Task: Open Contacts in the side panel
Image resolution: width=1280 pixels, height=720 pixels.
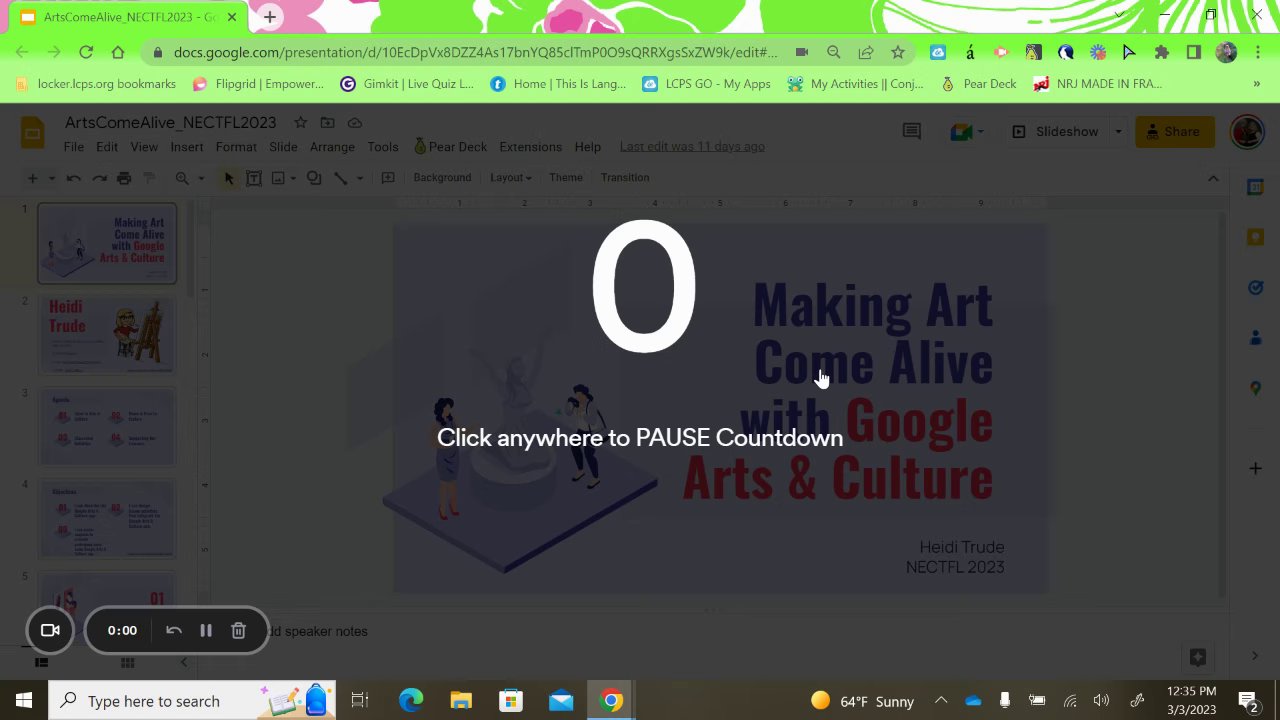Action: [1255, 338]
